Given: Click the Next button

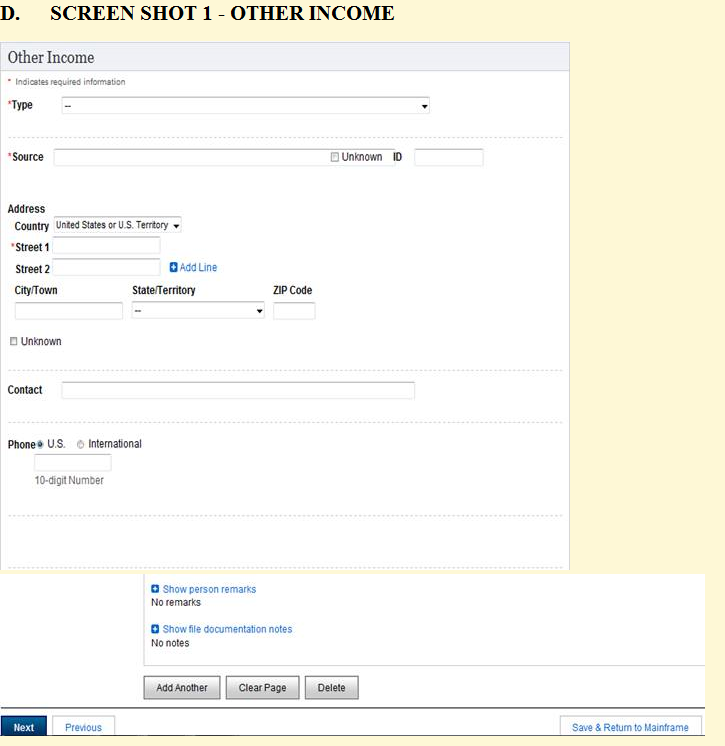Looking at the screenshot, I should coord(24,727).
